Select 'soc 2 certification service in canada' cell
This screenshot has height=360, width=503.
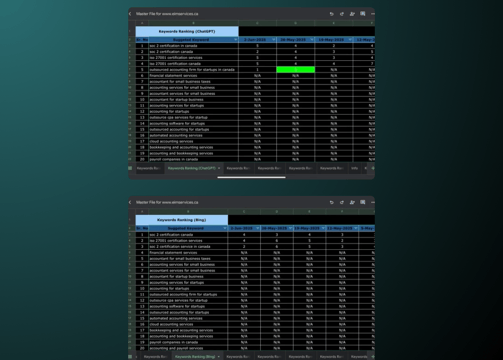(188, 247)
